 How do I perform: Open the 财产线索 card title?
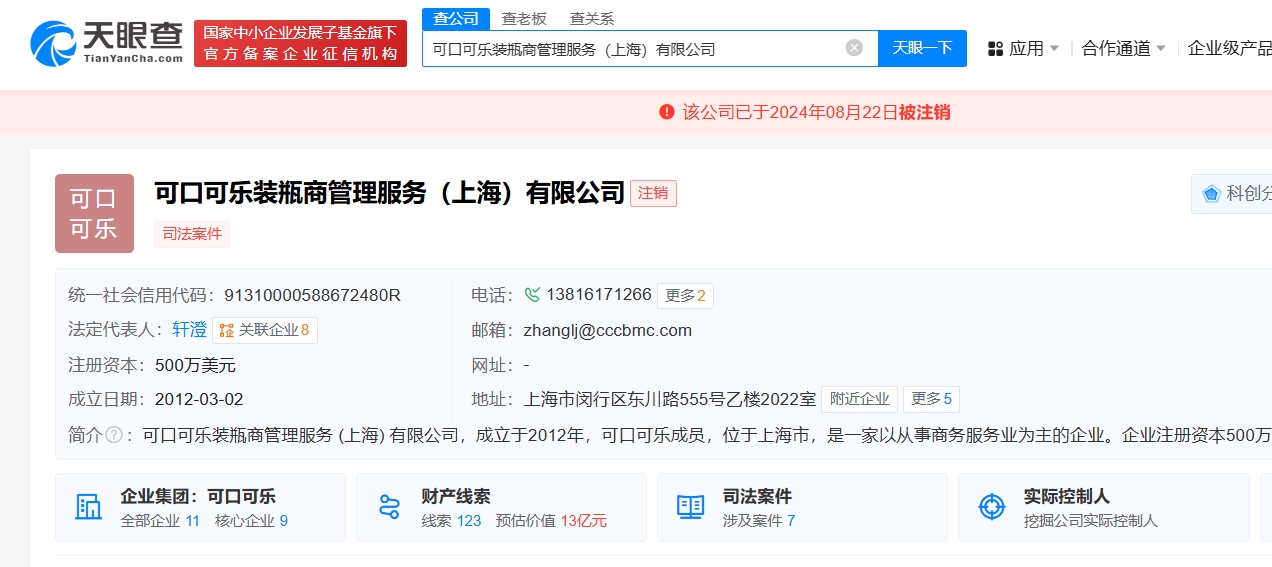(x=456, y=496)
